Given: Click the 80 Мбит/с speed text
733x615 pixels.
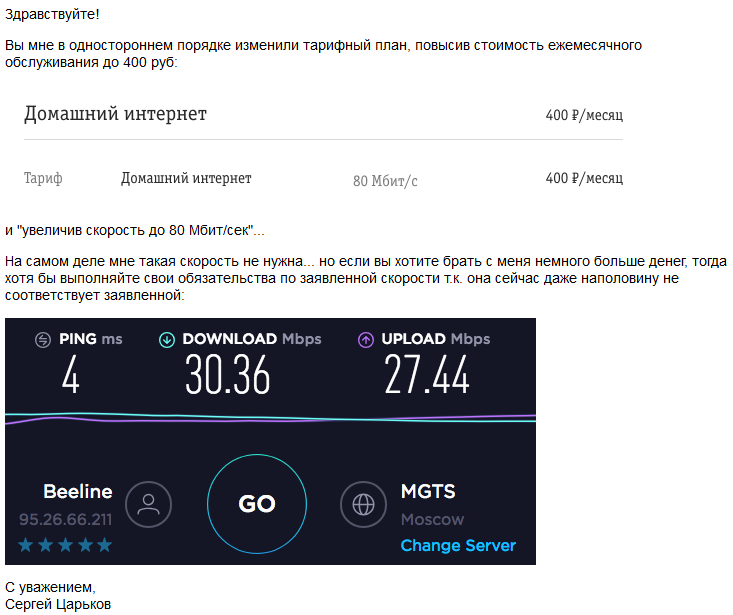Looking at the screenshot, I should pyautogui.click(x=385, y=181).
